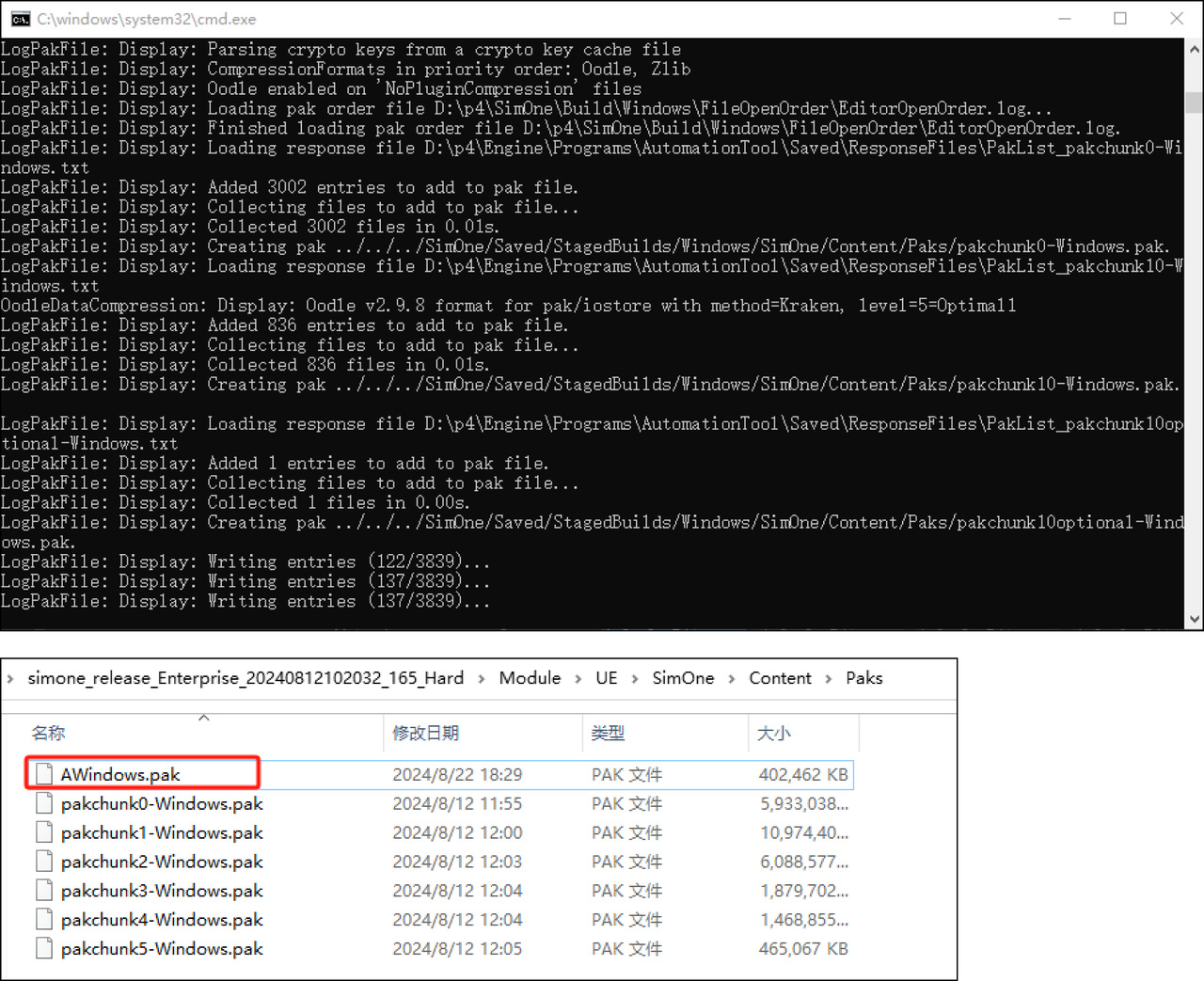Click the file icon of pakchunk4-Windows.pak
The image size is (1204, 981).
43,920
